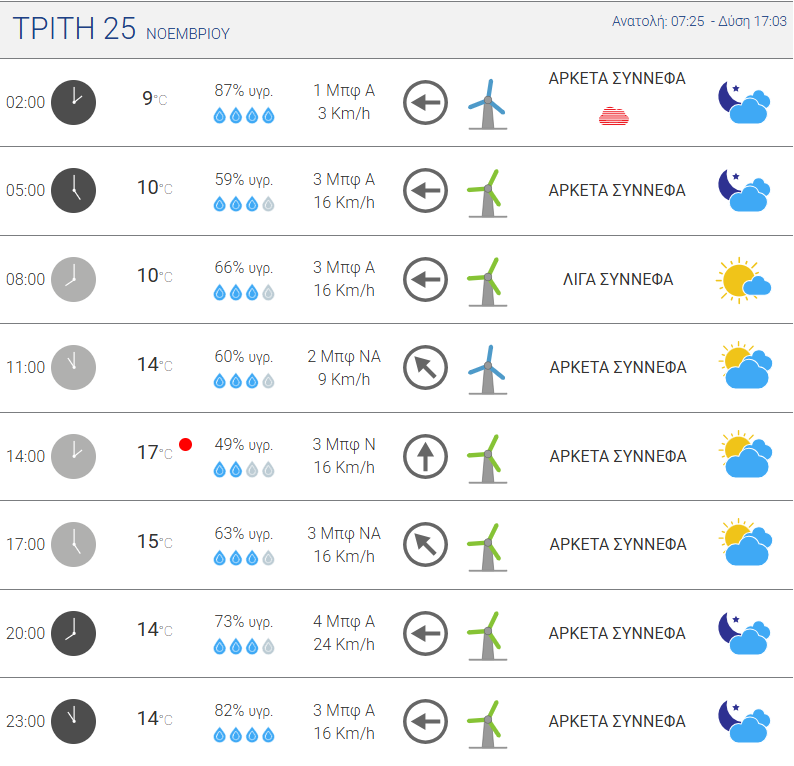Click the green wind turbine at 20:00
The image size is (794, 766).
coord(488,635)
